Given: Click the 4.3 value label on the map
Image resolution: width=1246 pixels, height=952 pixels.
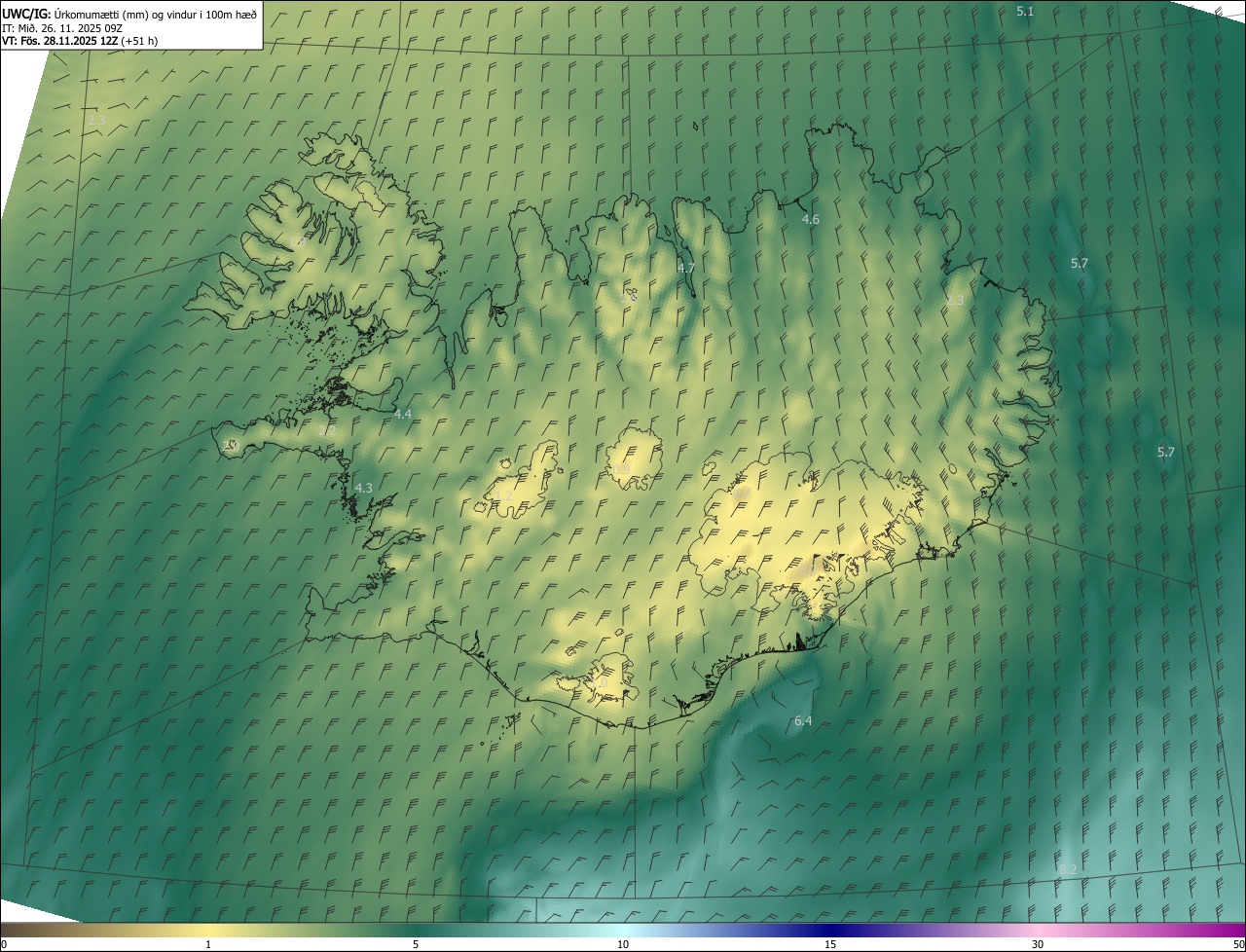Looking at the screenshot, I should (x=363, y=488).
